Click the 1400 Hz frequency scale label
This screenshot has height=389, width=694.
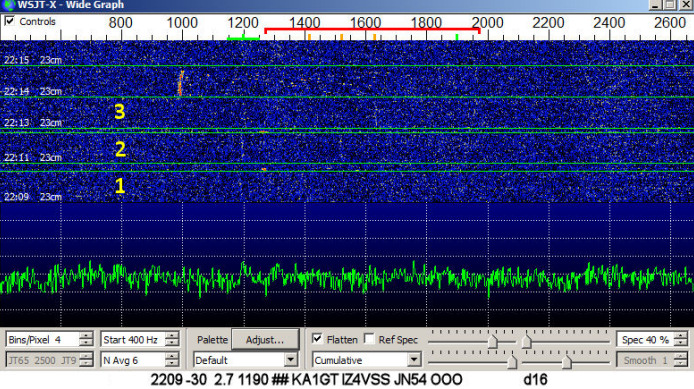coord(305,23)
